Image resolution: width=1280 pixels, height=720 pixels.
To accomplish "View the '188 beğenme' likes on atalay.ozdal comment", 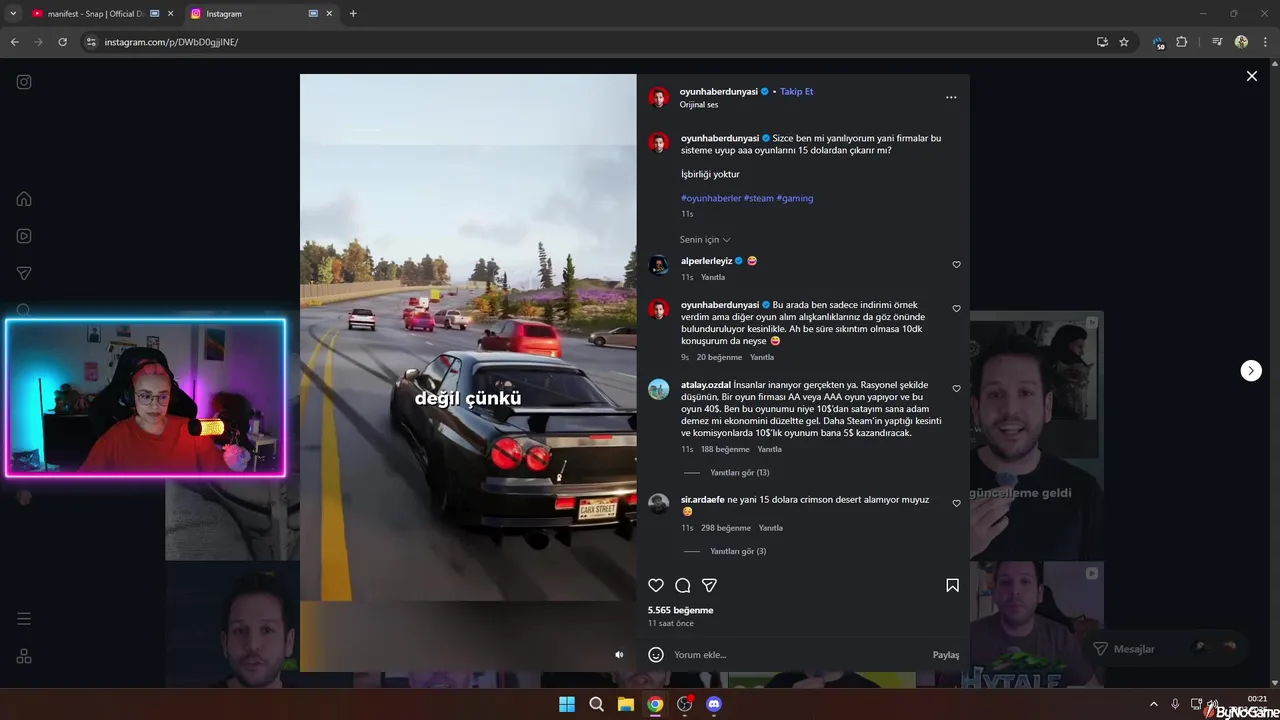I will (x=725, y=449).
